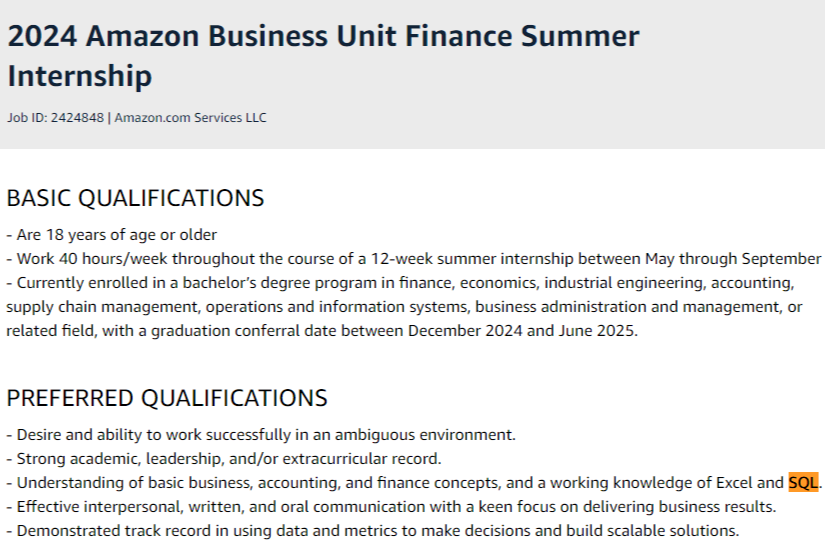This screenshot has height=544, width=825.
Task: Click the PREFERRED QUALIFICATIONS heading
Action: click(167, 398)
